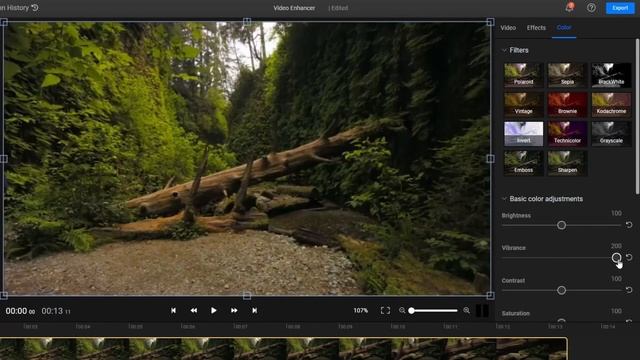Play the video
640x360 pixels.
(213, 311)
